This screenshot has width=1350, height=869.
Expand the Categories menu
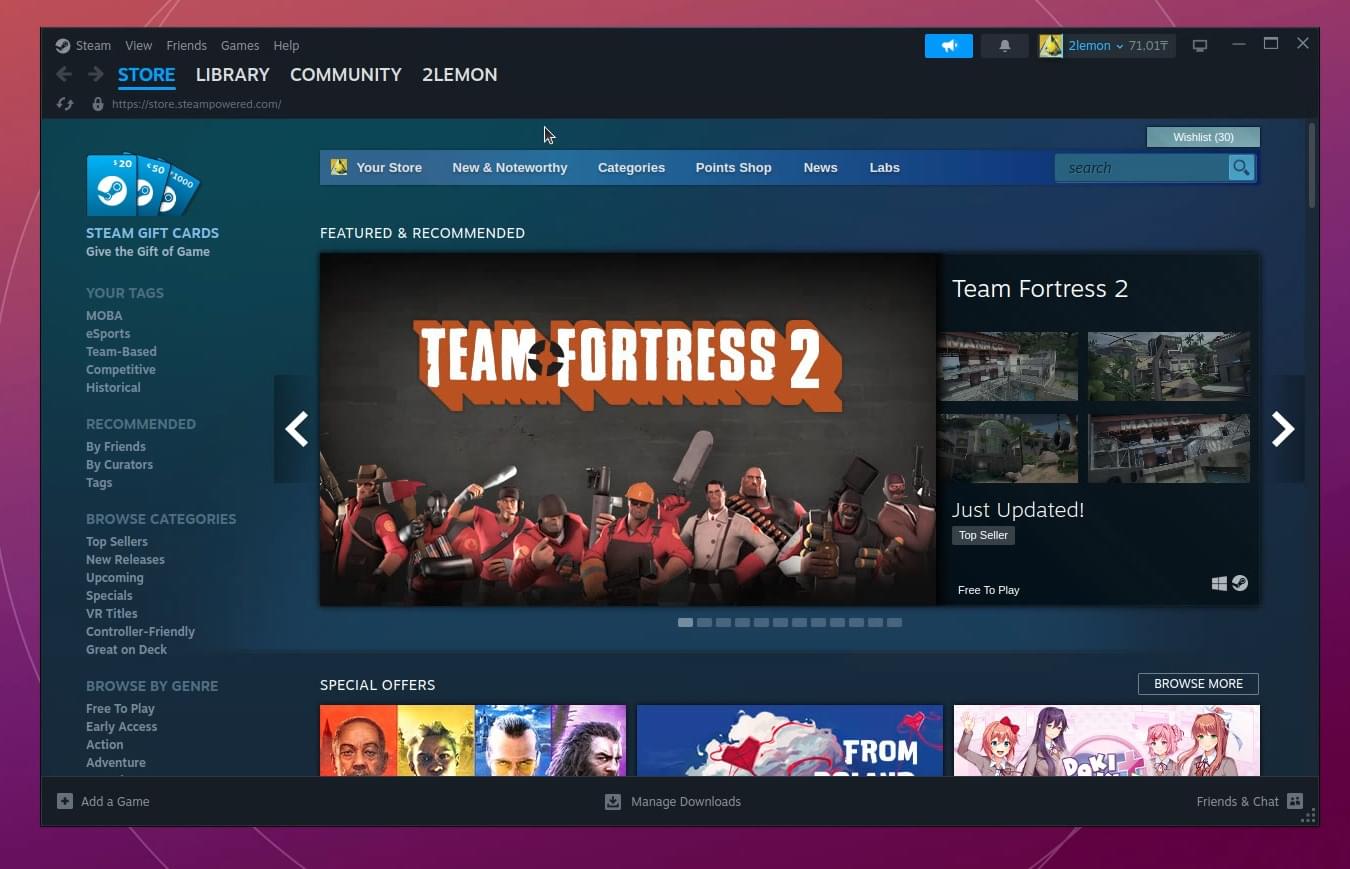[x=631, y=167]
